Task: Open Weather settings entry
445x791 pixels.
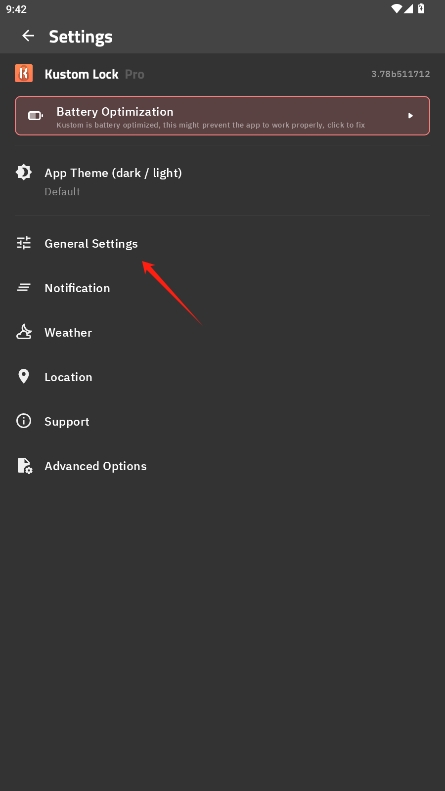Action: 222,332
